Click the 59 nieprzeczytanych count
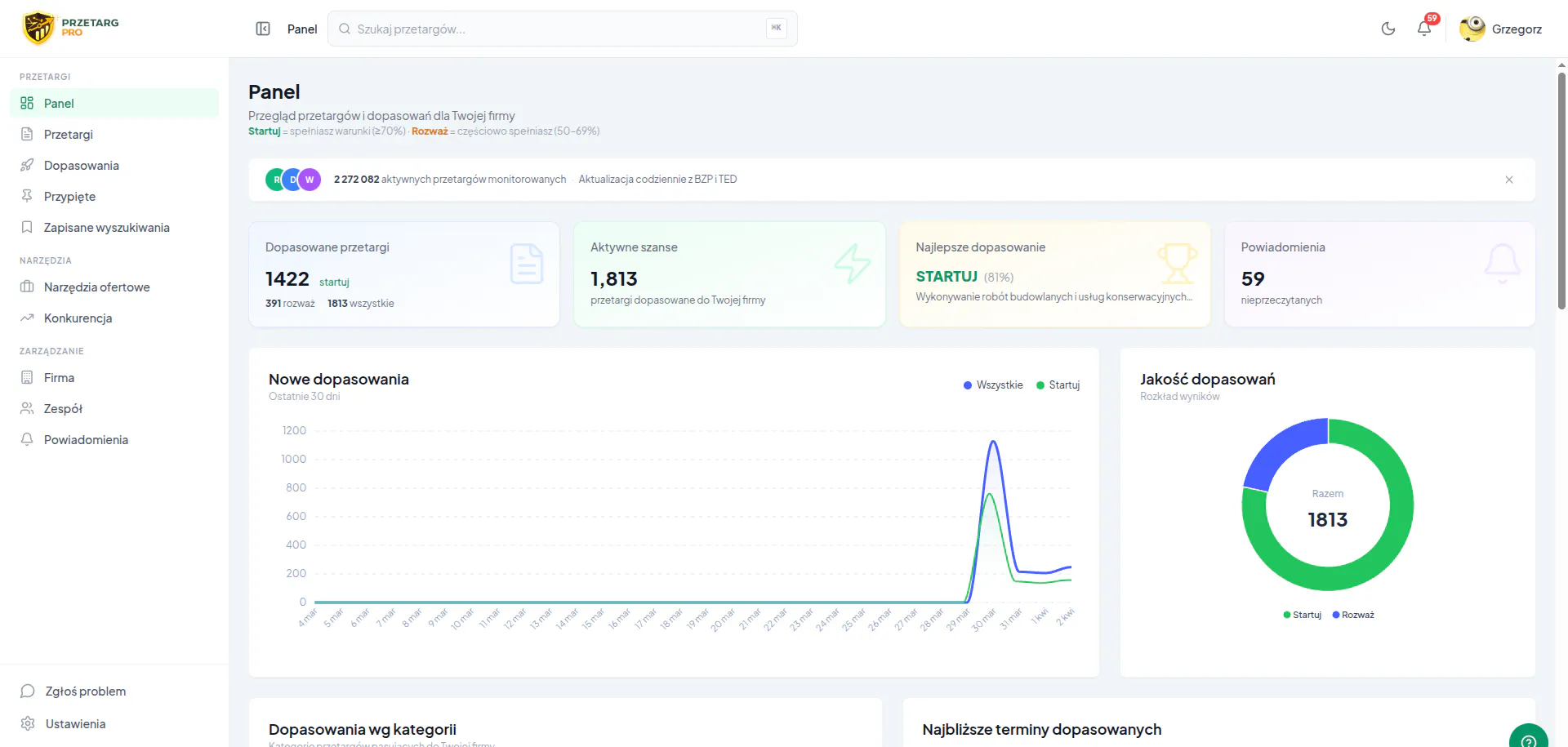1568x747 pixels. pos(1253,279)
